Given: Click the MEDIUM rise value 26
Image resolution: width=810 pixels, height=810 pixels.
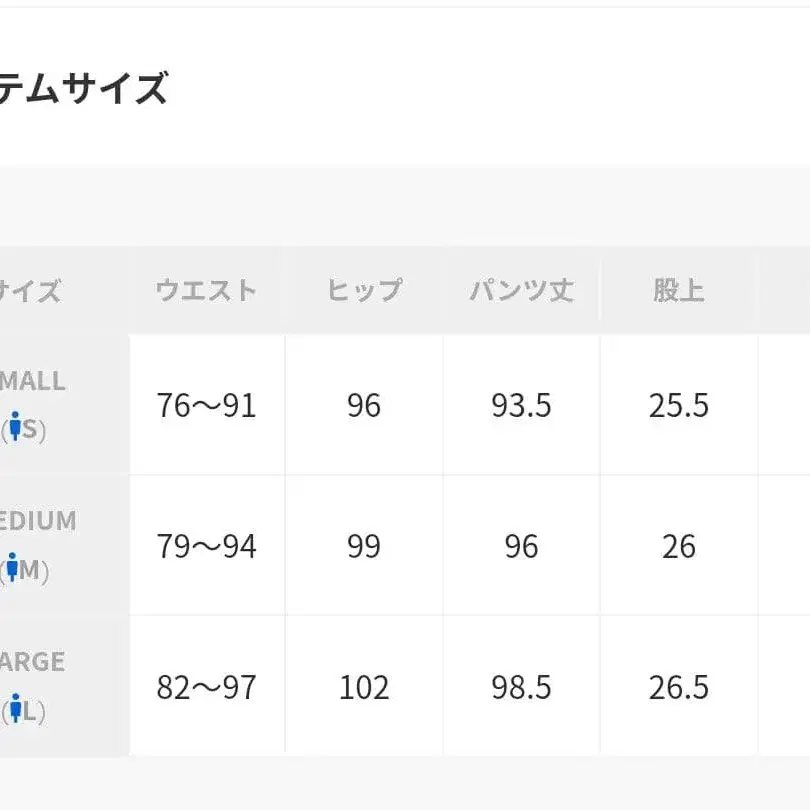Looking at the screenshot, I should pyautogui.click(x=679, y=547).
